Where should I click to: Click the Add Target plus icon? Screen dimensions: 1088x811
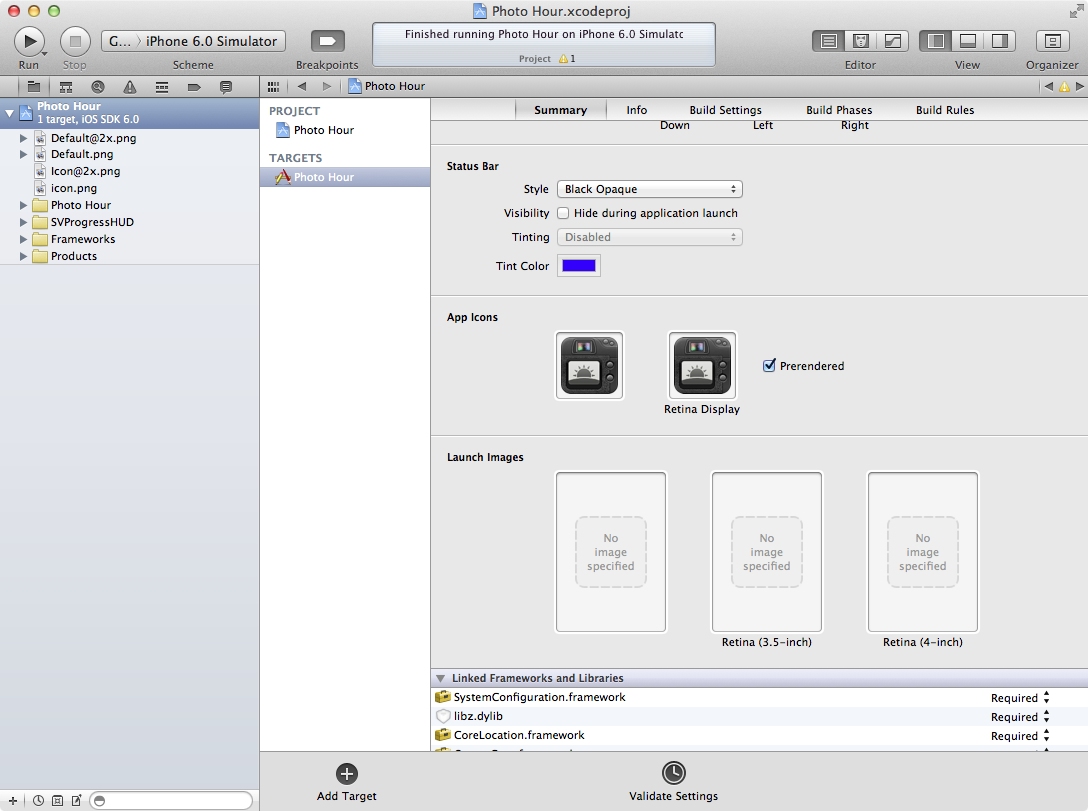[x=346, y=773]
